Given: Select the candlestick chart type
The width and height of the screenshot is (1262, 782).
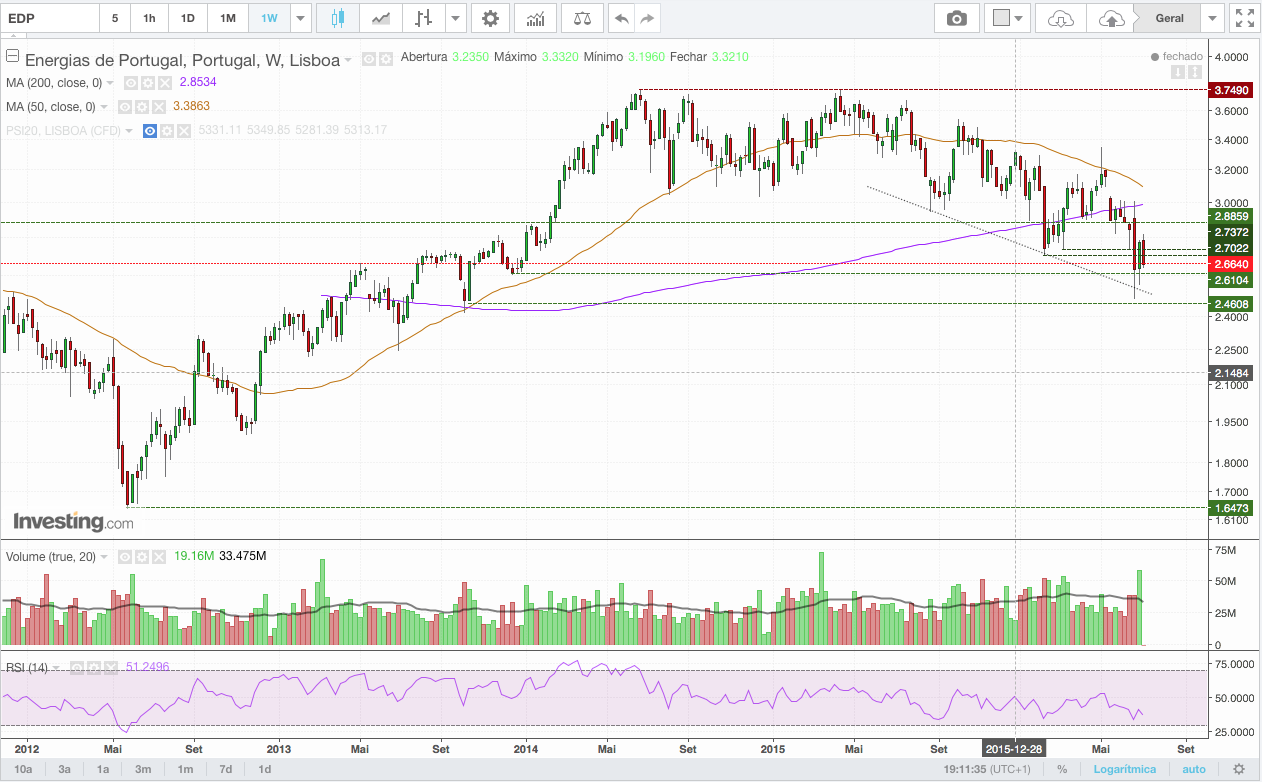Looking at the screenshot, I should tap(337, 18).
